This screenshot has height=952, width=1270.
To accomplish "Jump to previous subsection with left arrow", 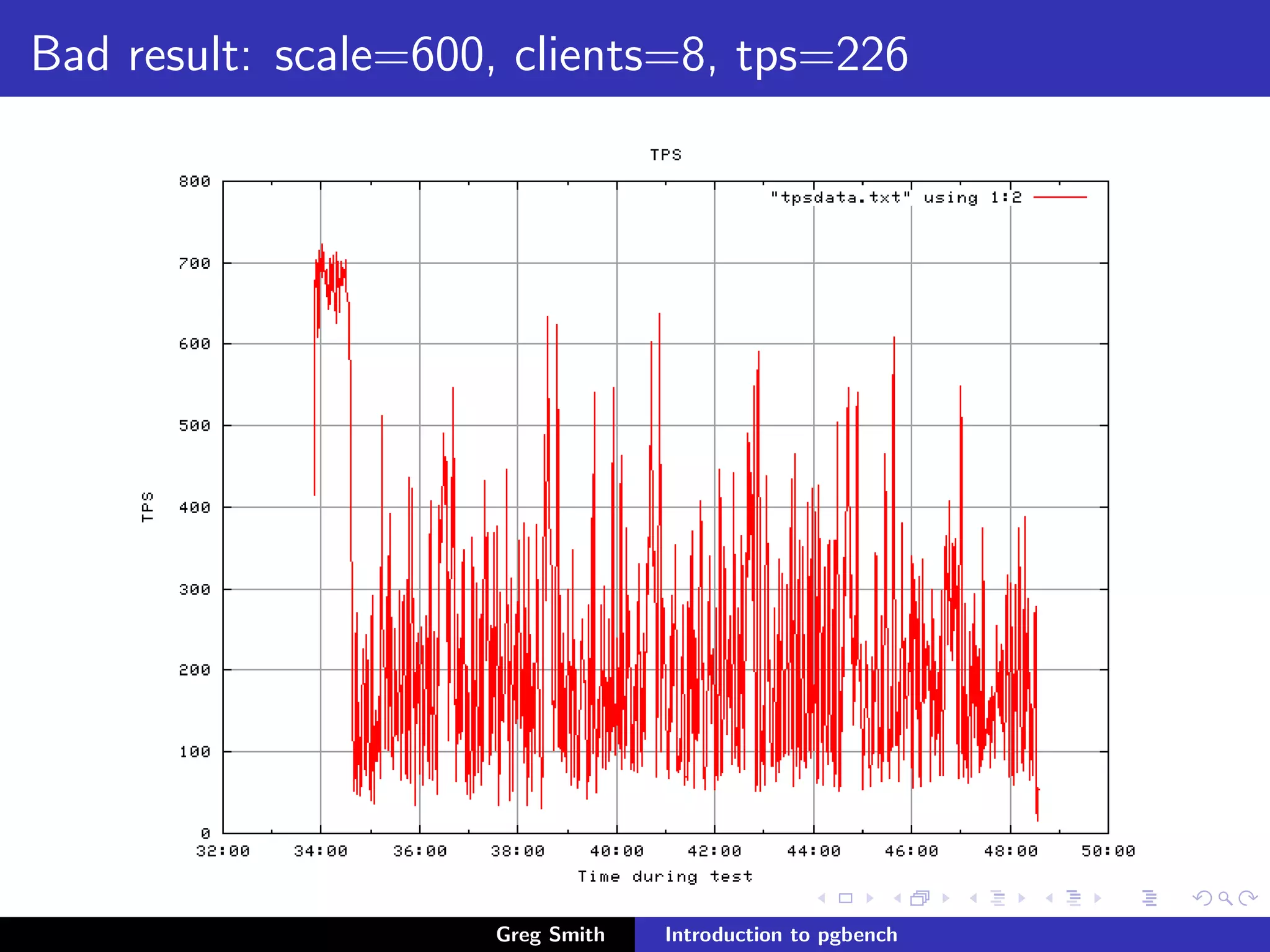I will (974, 898).
